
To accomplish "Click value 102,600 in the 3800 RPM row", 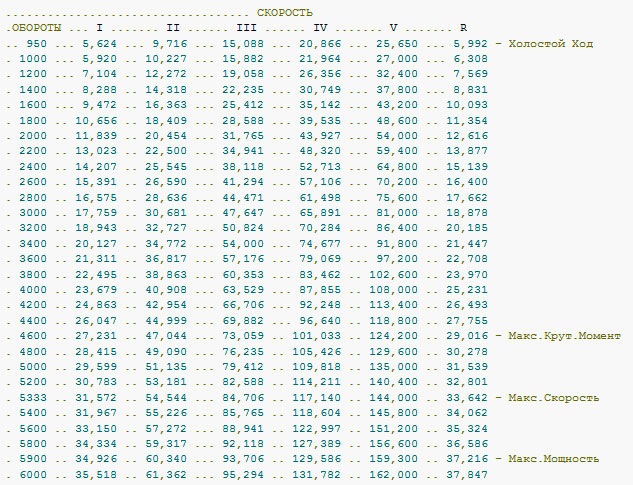I will (394, 275).
